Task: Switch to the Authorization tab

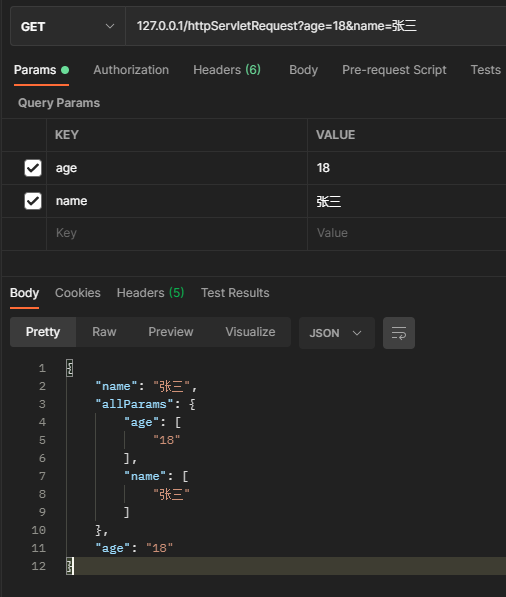Action: pos(131,70)
